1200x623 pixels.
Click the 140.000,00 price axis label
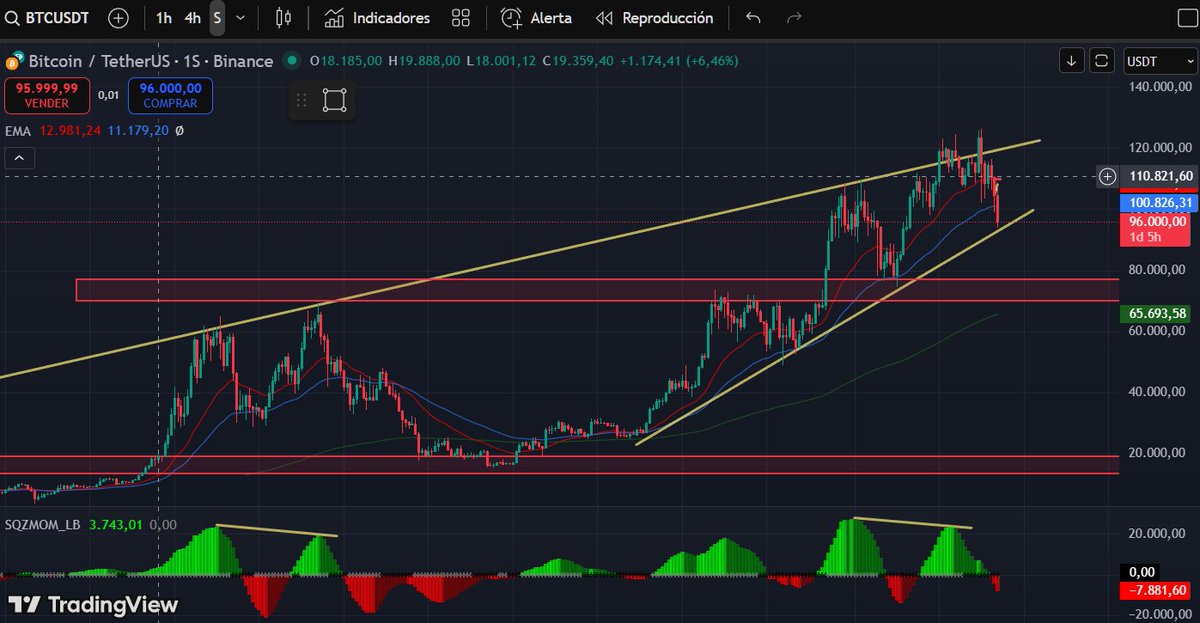tap(1161, 87)
